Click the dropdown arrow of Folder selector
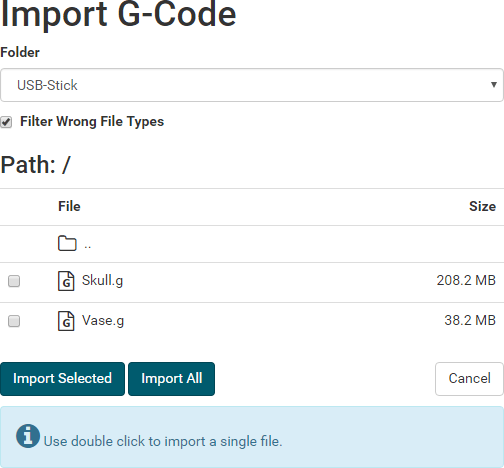504x468 pixels. click(x=494, y=85)
